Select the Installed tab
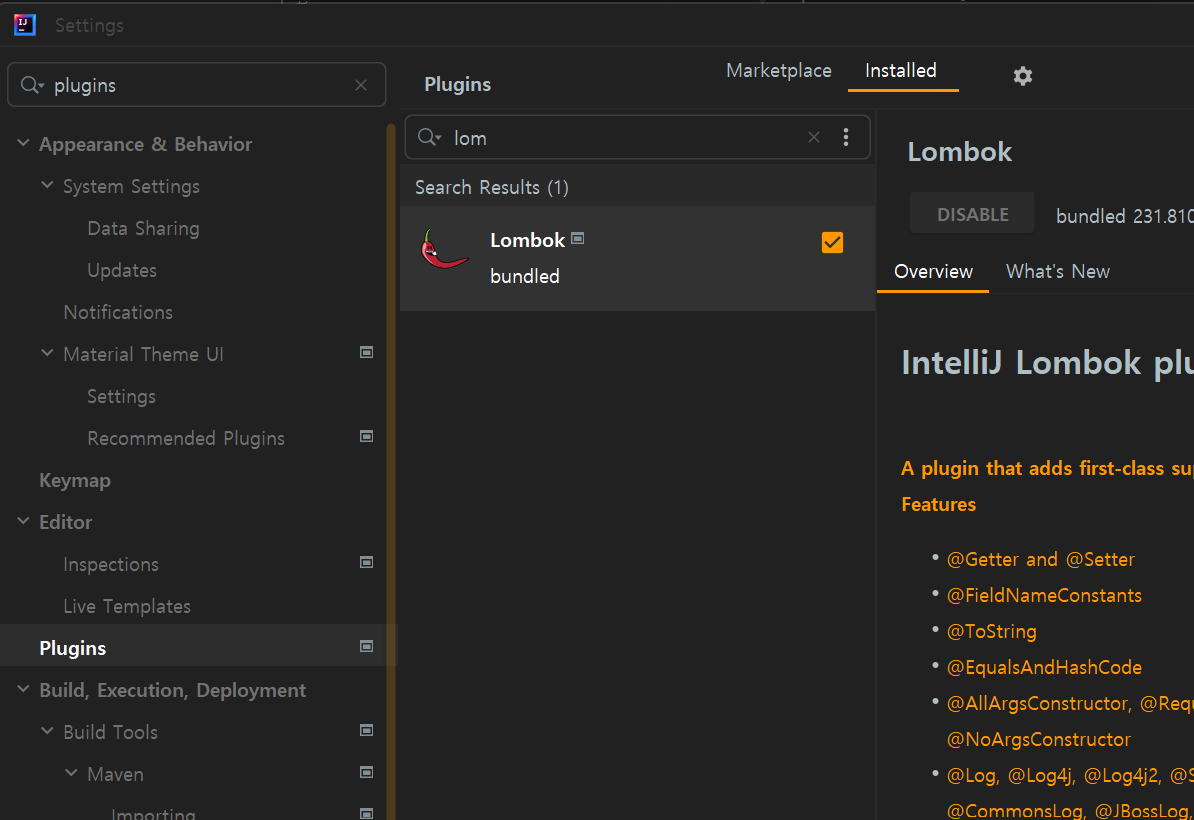 [901, 71]
